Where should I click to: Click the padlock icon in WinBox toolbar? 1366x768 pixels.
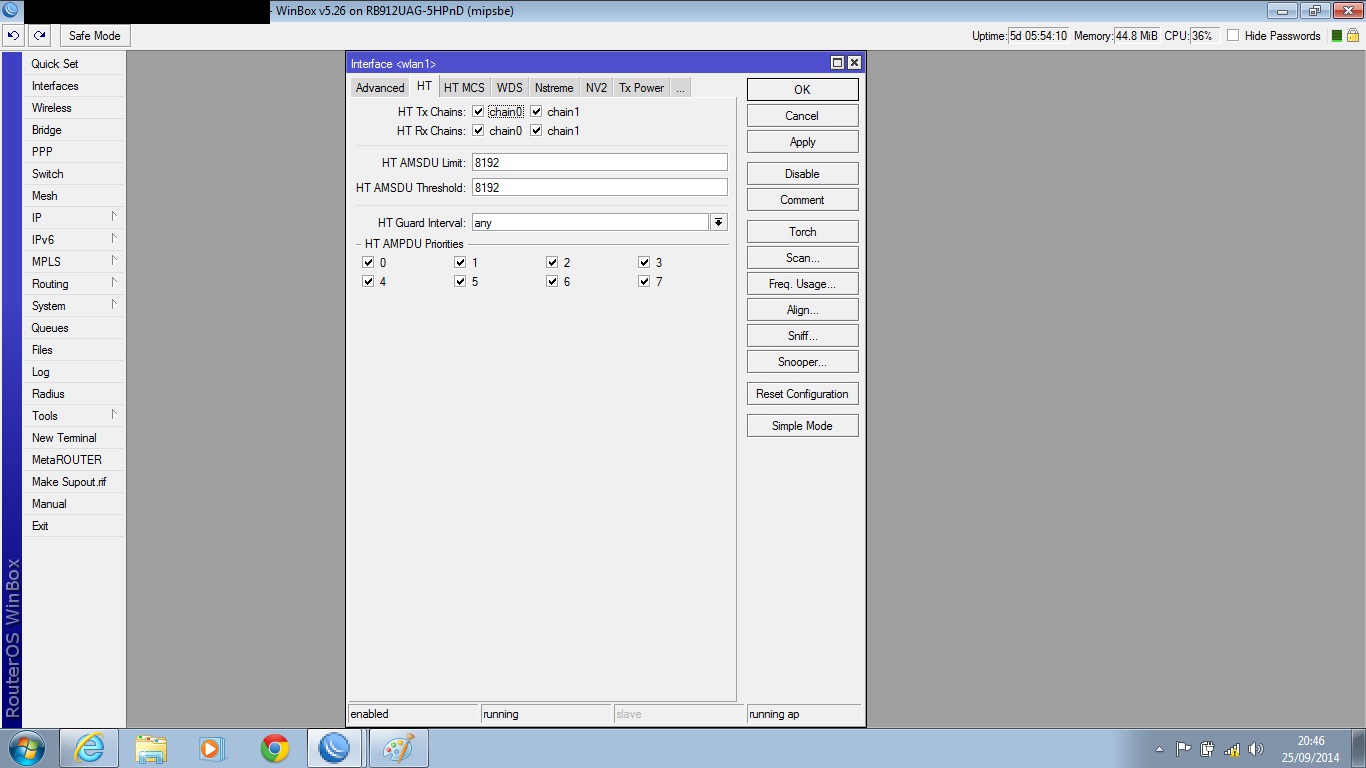pyautogui.click(x=1352, y=35)
